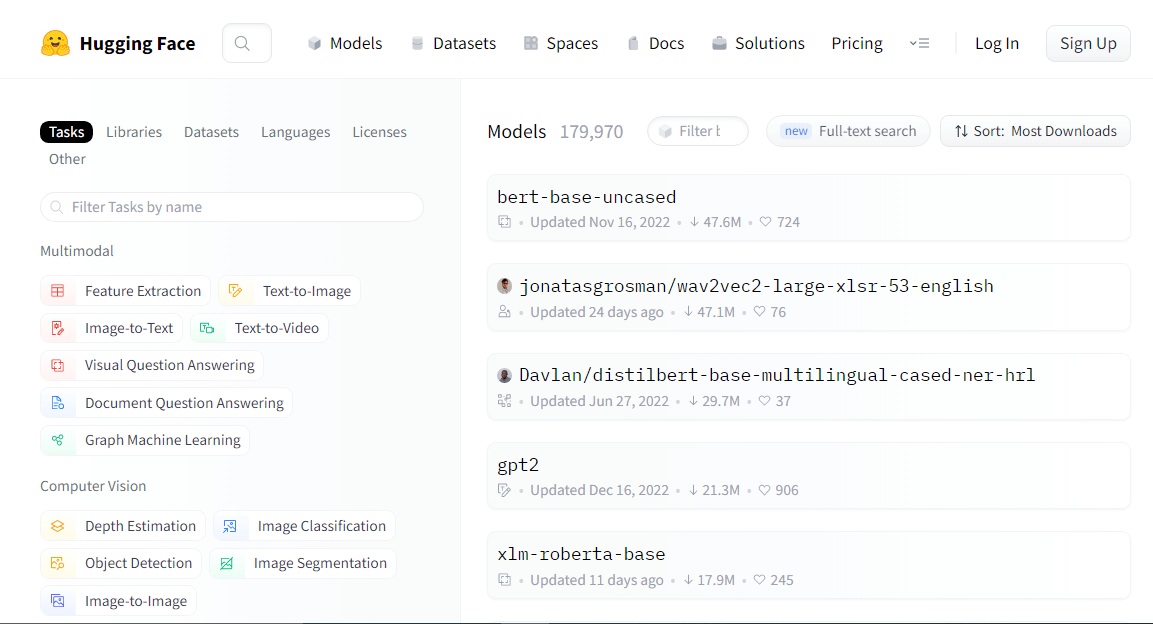Switch to the Other filter tab
1153x624 pixels.
click(67, 159)
